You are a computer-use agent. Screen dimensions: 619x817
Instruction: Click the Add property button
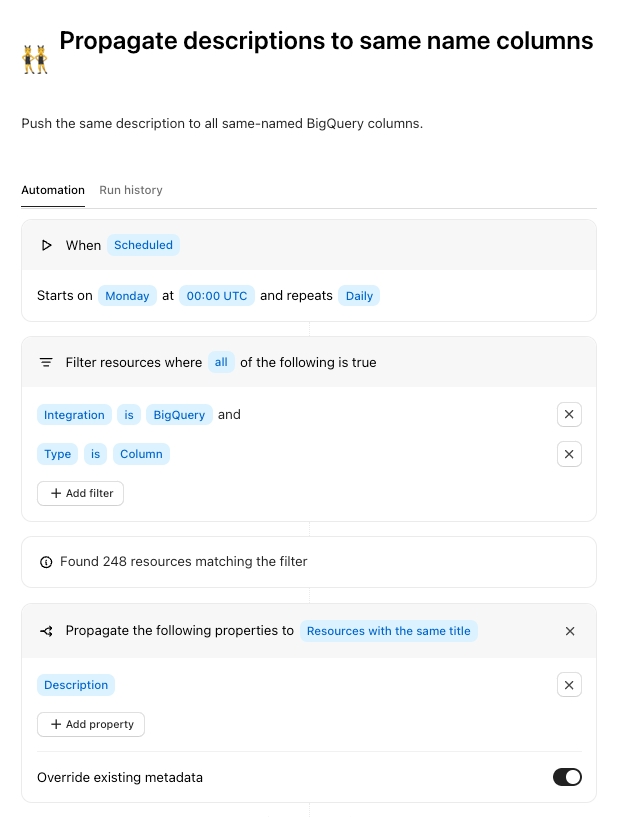91,724
